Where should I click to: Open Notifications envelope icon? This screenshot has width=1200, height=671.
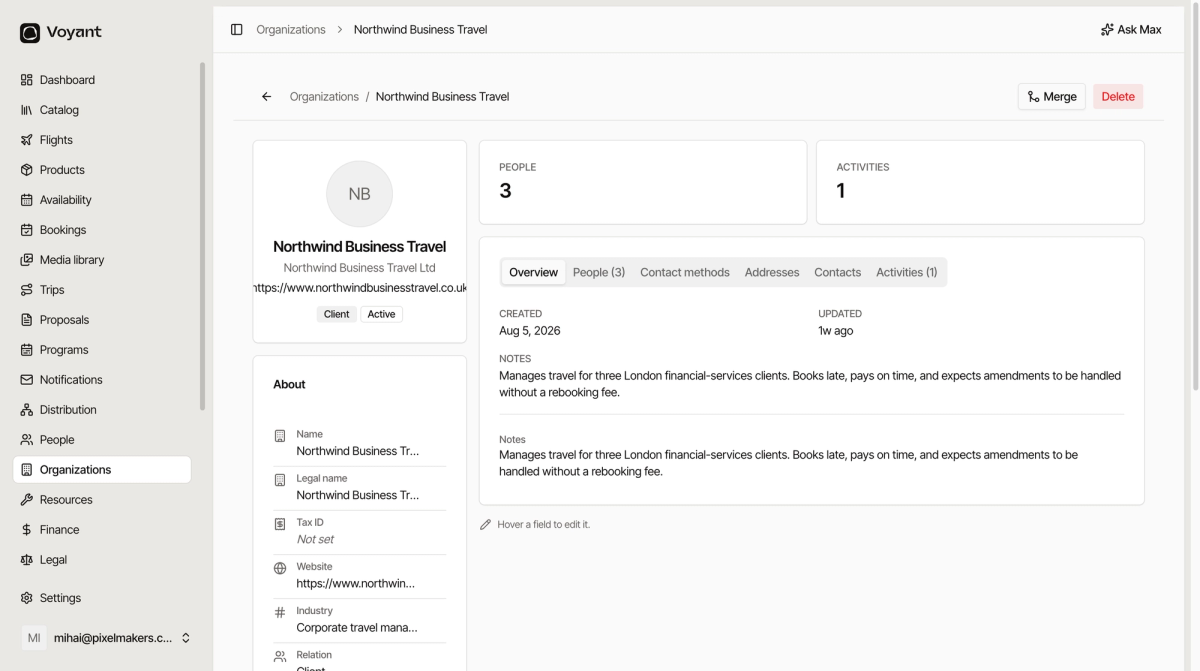pyautogui.click(x=27, y=380)
